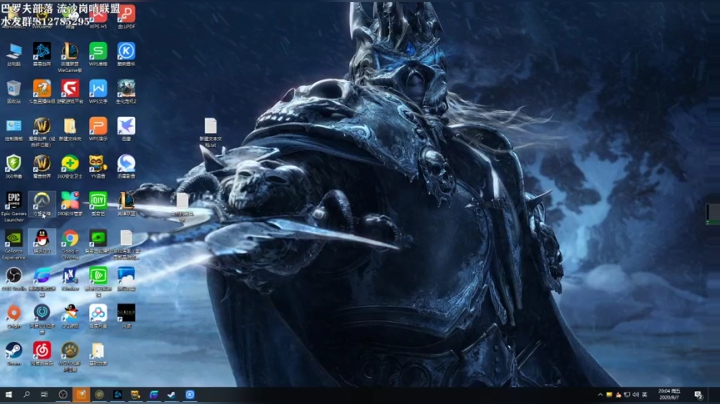Launch the Kugou Music desktop shortcut

pyautogui.click(x=126, y=54)
